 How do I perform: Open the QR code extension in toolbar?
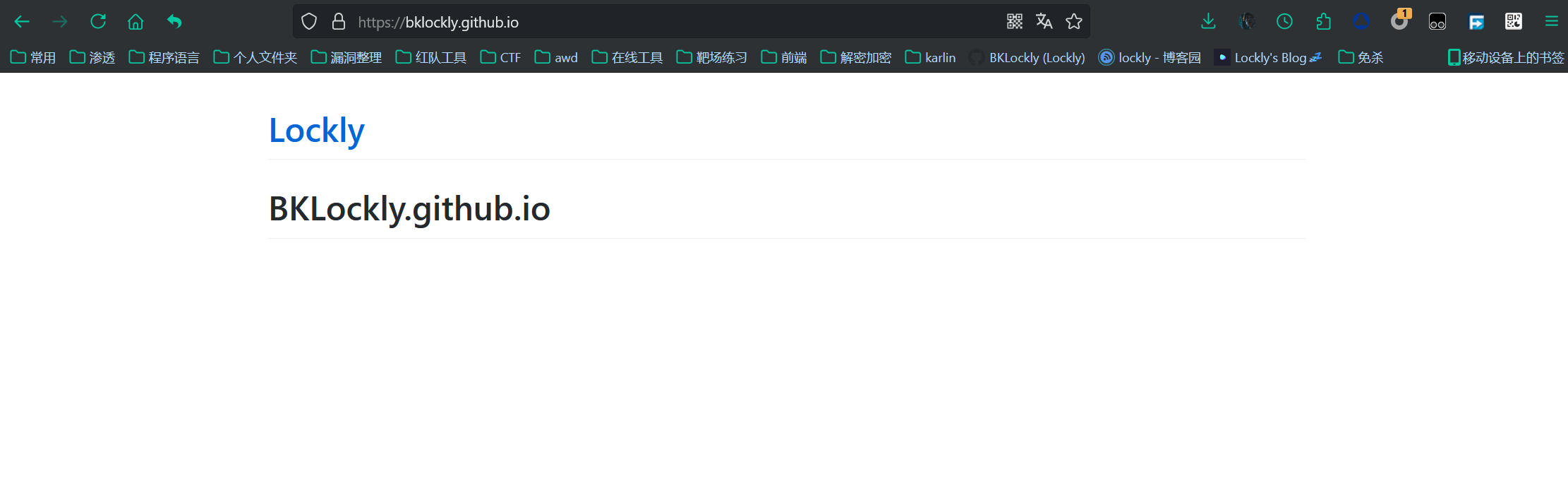tap(1514, 22)
